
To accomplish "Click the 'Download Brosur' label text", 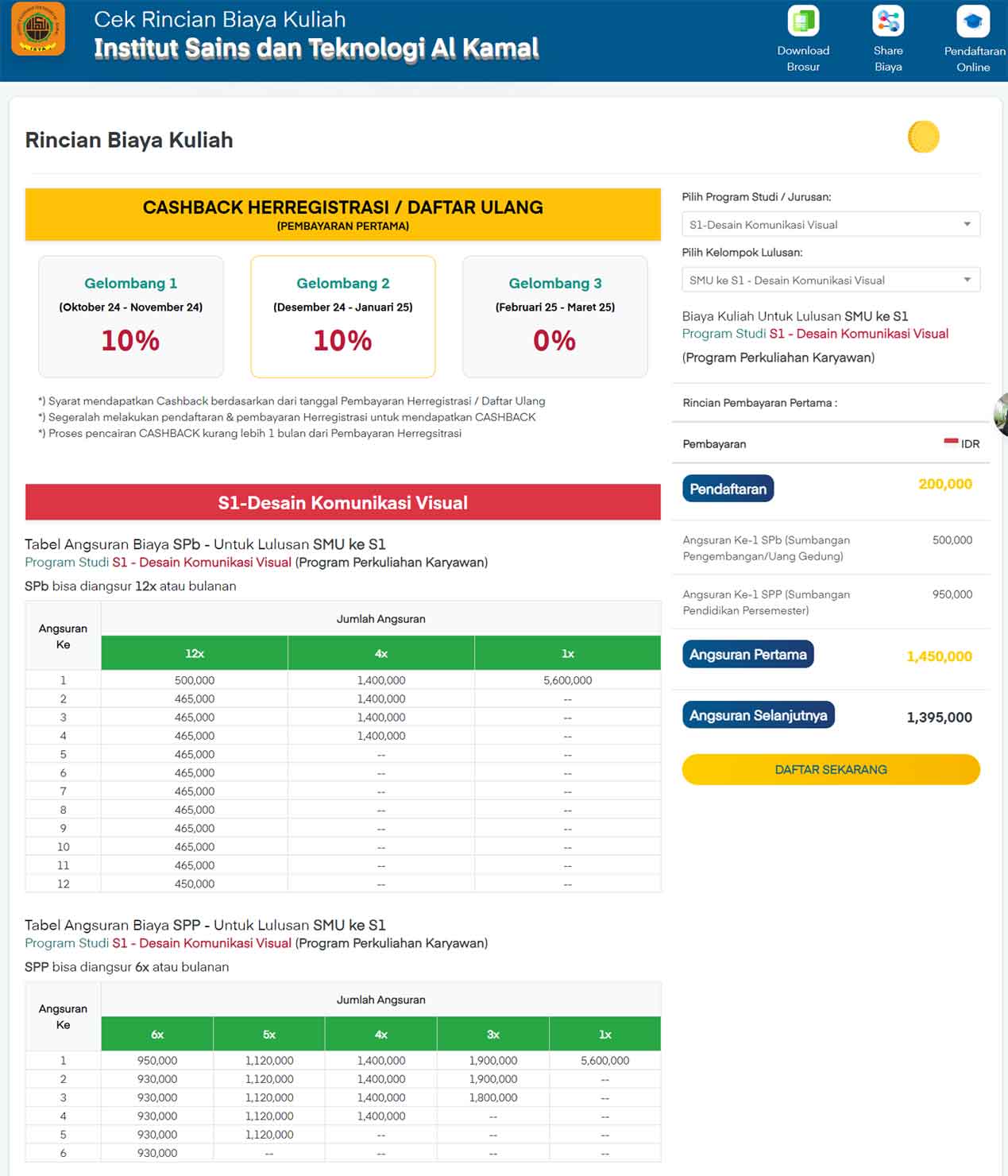I will pyautogui.click(x=803, y=59).
